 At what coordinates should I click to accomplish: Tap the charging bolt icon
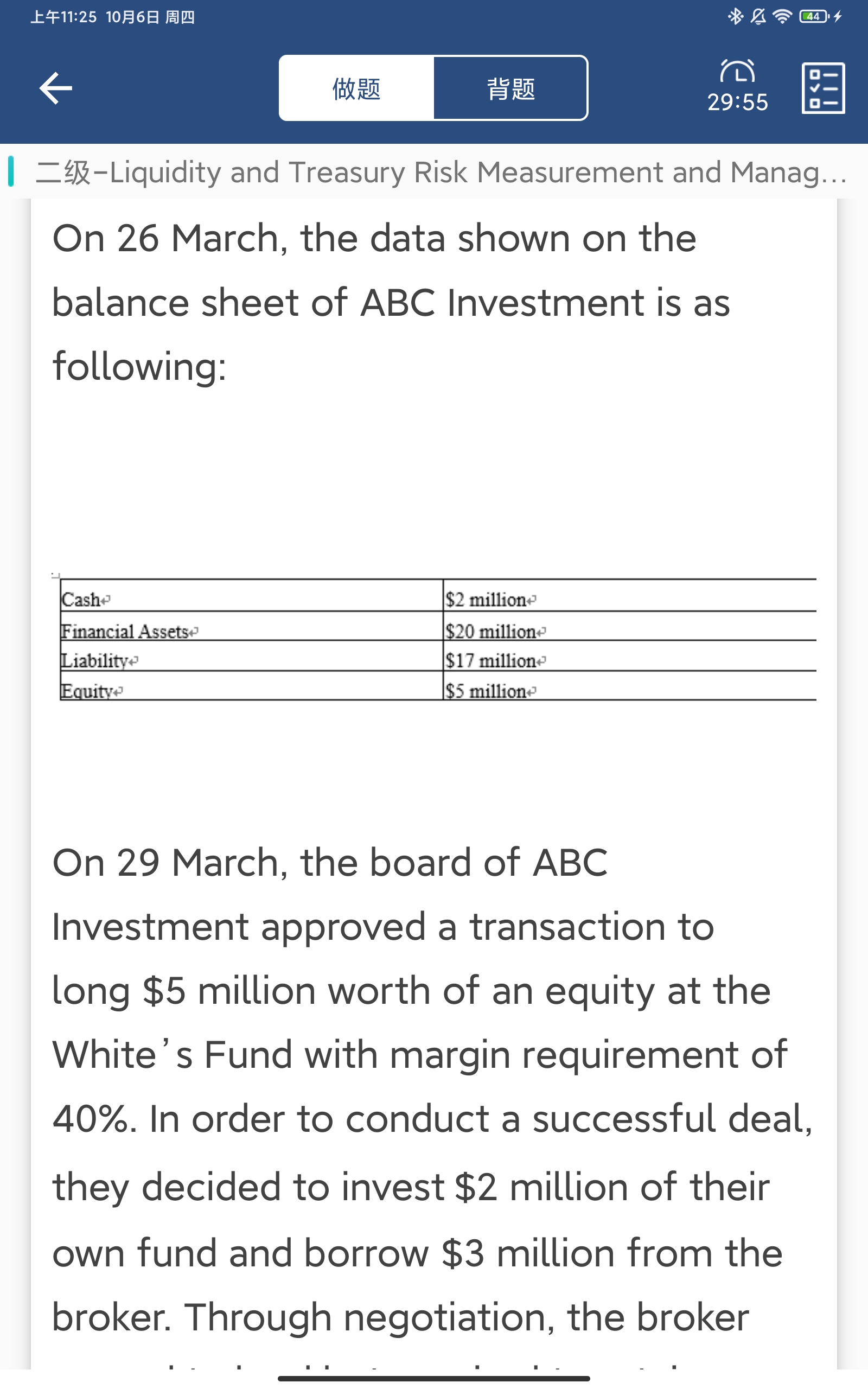click(x=838, y=16)
